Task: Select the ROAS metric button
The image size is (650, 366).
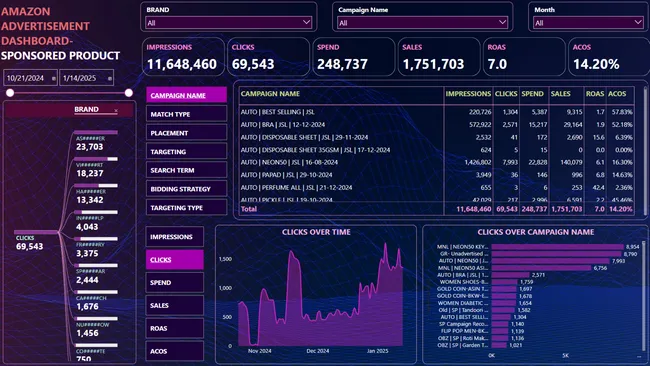Action: pyautogui.click(x=175, y=328)
